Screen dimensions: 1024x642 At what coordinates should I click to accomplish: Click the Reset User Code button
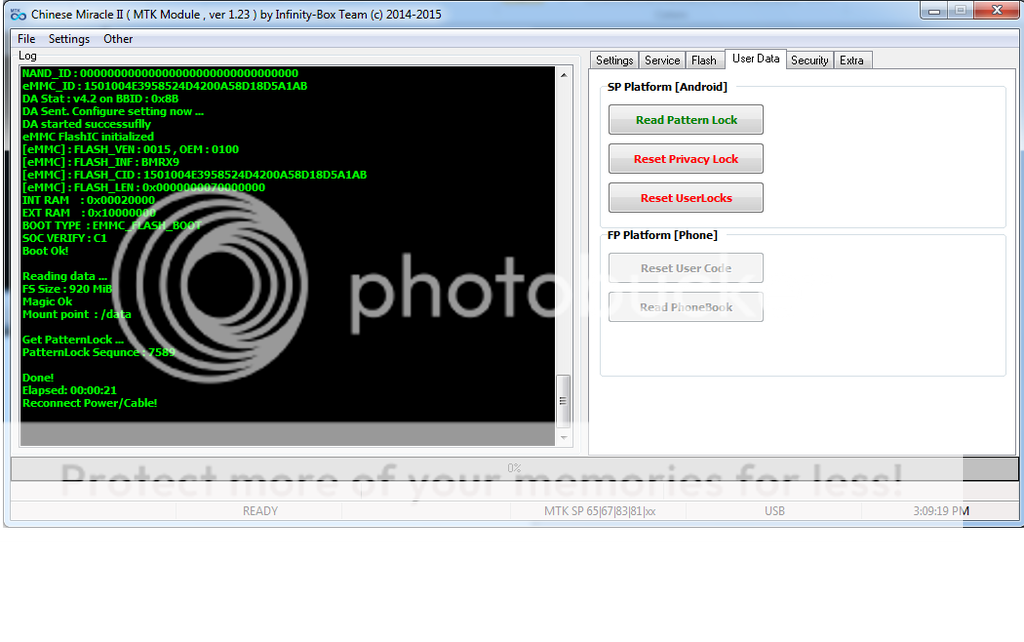(x=686, y=268)
